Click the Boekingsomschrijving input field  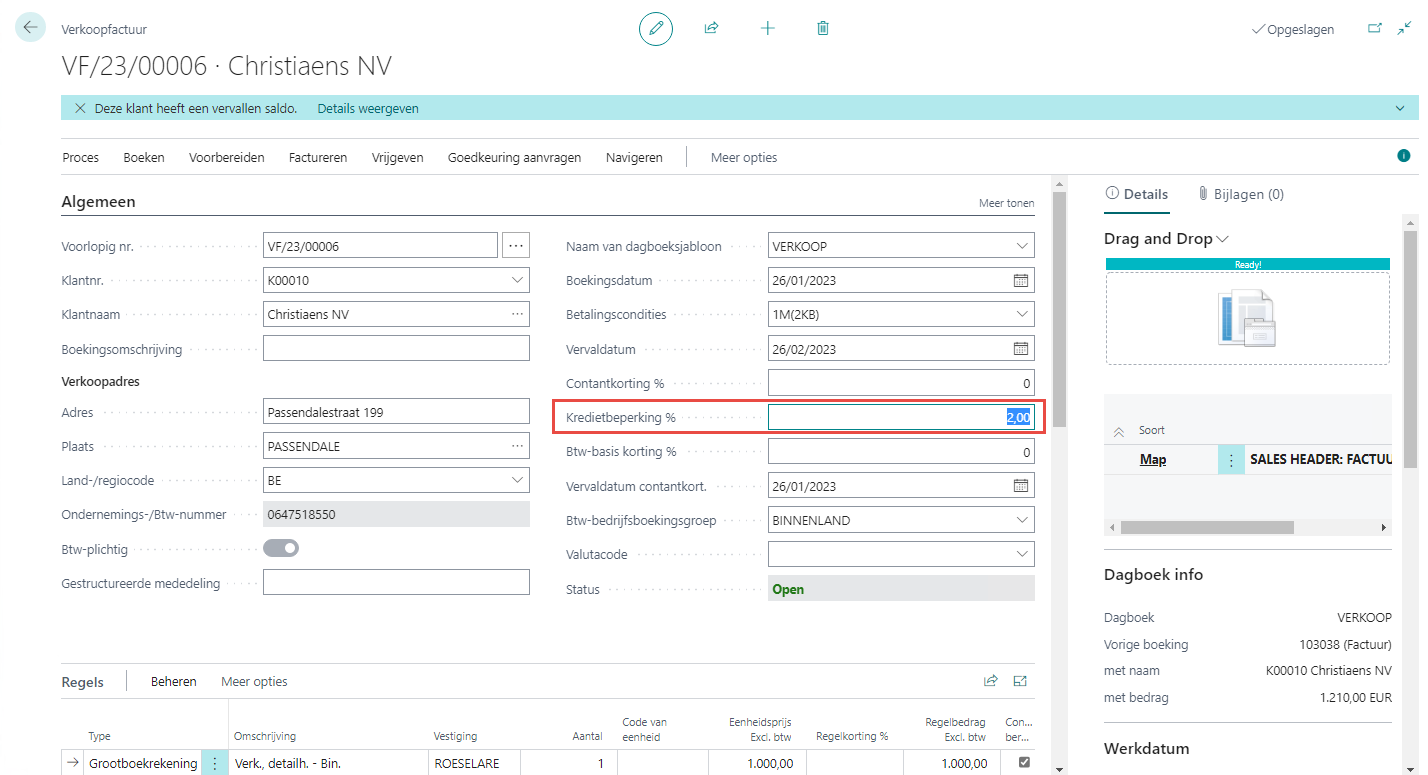coord(396,348)
